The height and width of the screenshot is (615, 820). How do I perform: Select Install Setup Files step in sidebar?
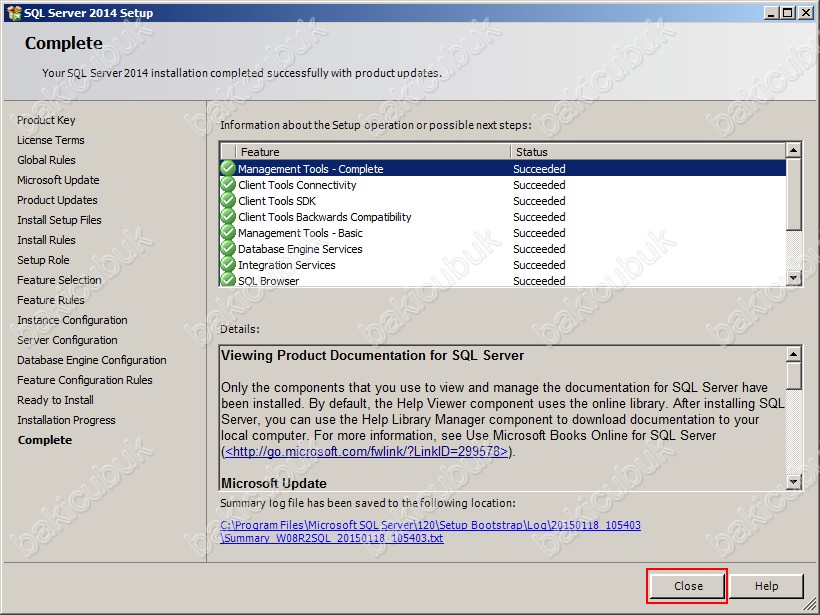coord(59,220)
